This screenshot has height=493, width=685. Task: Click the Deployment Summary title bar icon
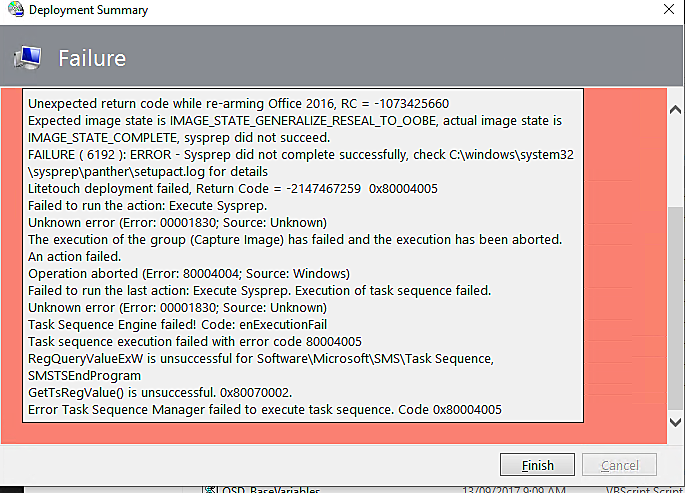[16, 9]
